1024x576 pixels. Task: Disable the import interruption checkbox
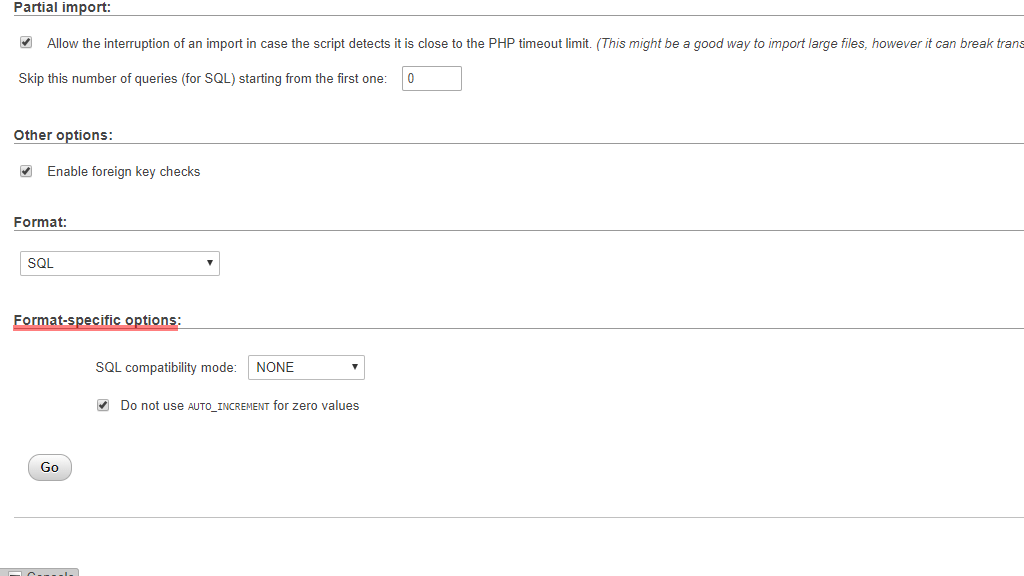point(26,43)
